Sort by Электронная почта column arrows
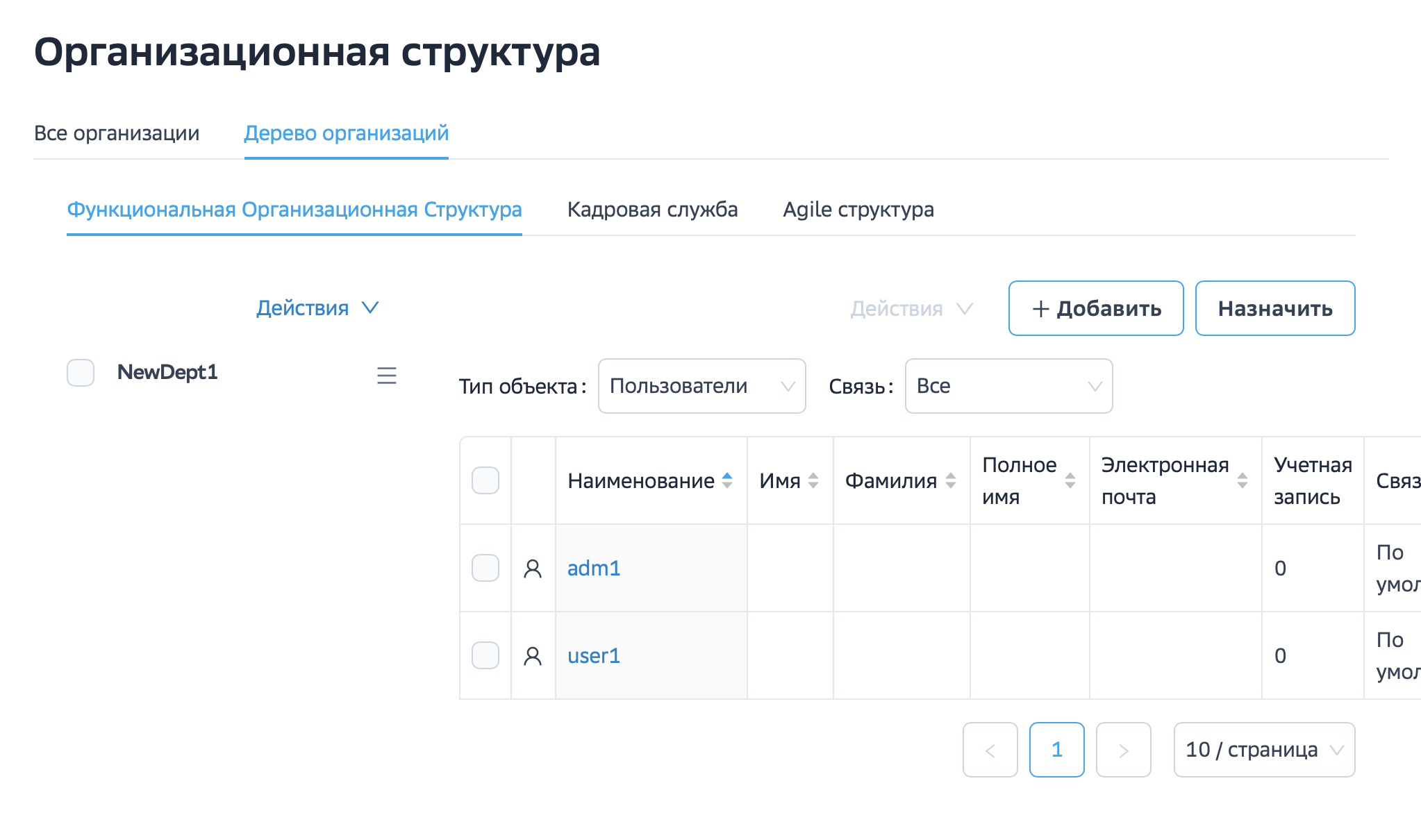Screen dimensions: 1421x840 pos(1243,480)
